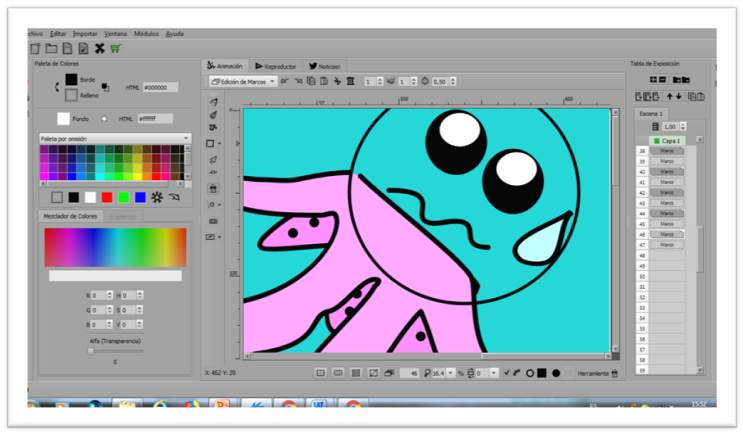The image size is (743, 434).
Task: Select the Nodes editing tool
Action: point(213,172)
